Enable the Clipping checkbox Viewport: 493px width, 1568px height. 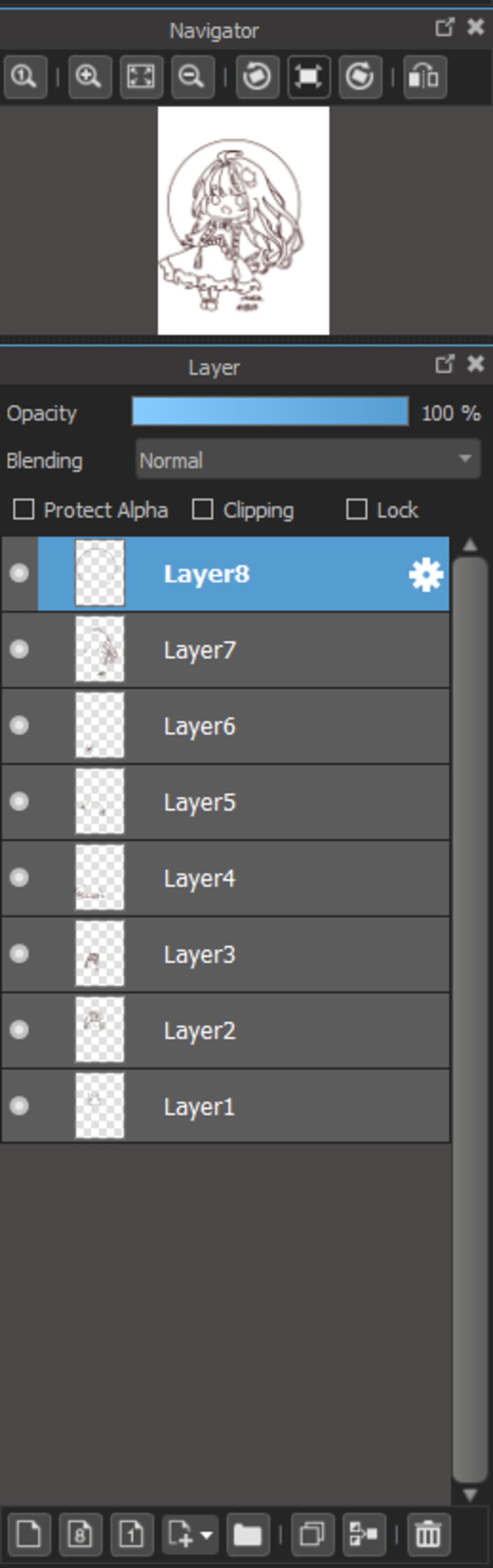click(203, 510)
